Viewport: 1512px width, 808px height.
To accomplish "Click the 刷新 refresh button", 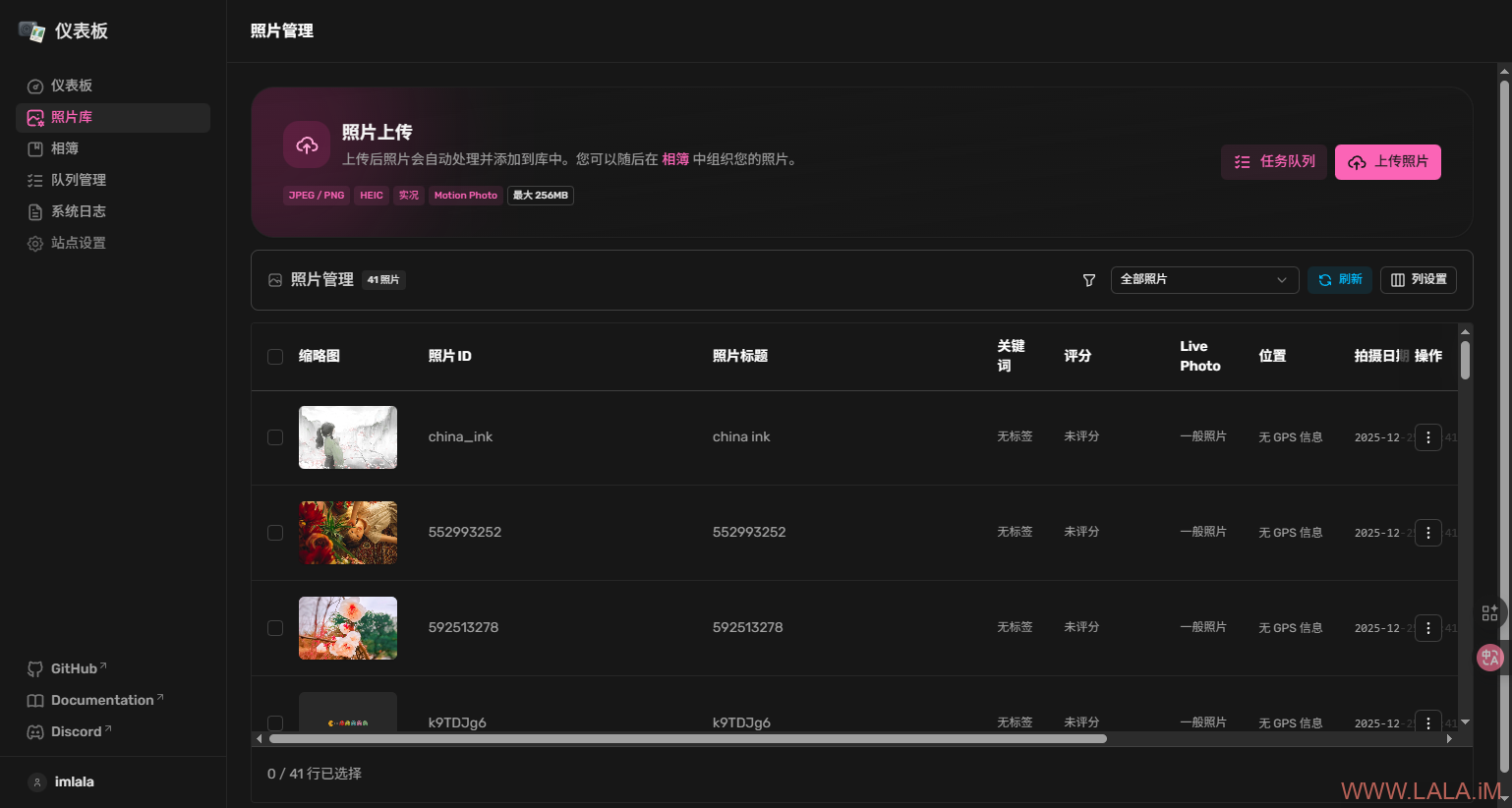I will [1339, 280].
